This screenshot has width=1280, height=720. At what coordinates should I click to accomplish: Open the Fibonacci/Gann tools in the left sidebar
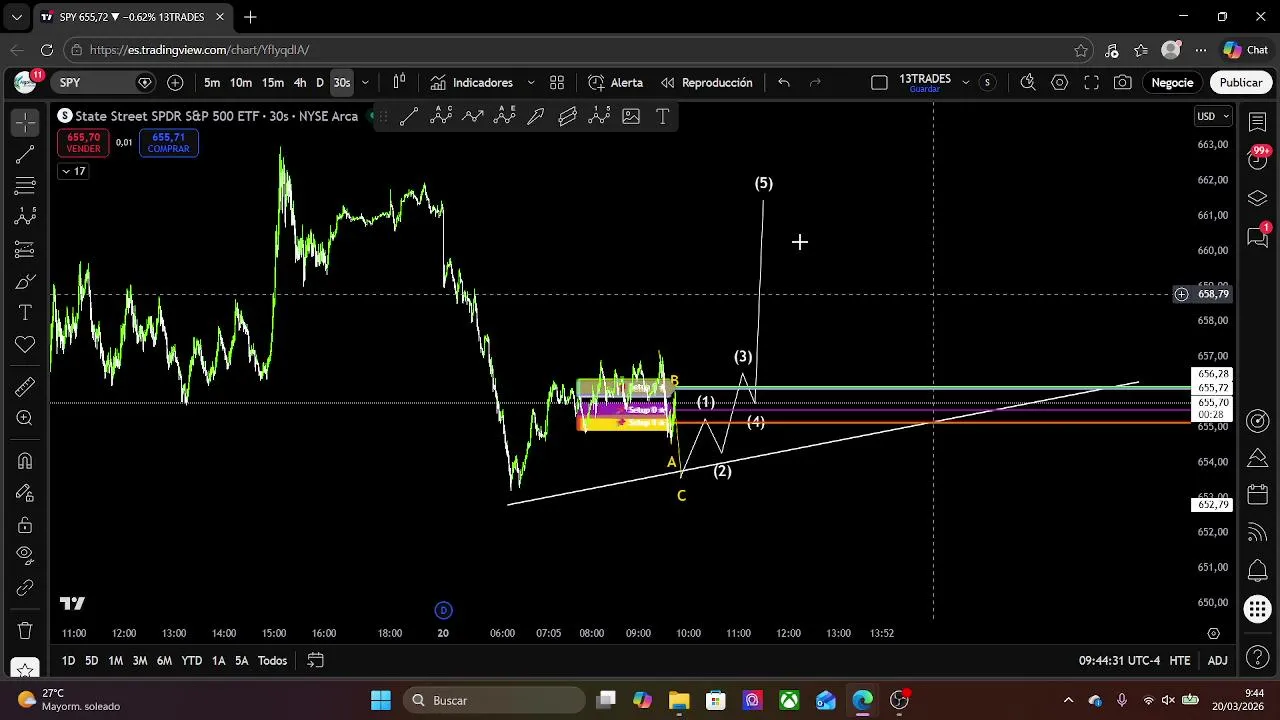(25, 186)
